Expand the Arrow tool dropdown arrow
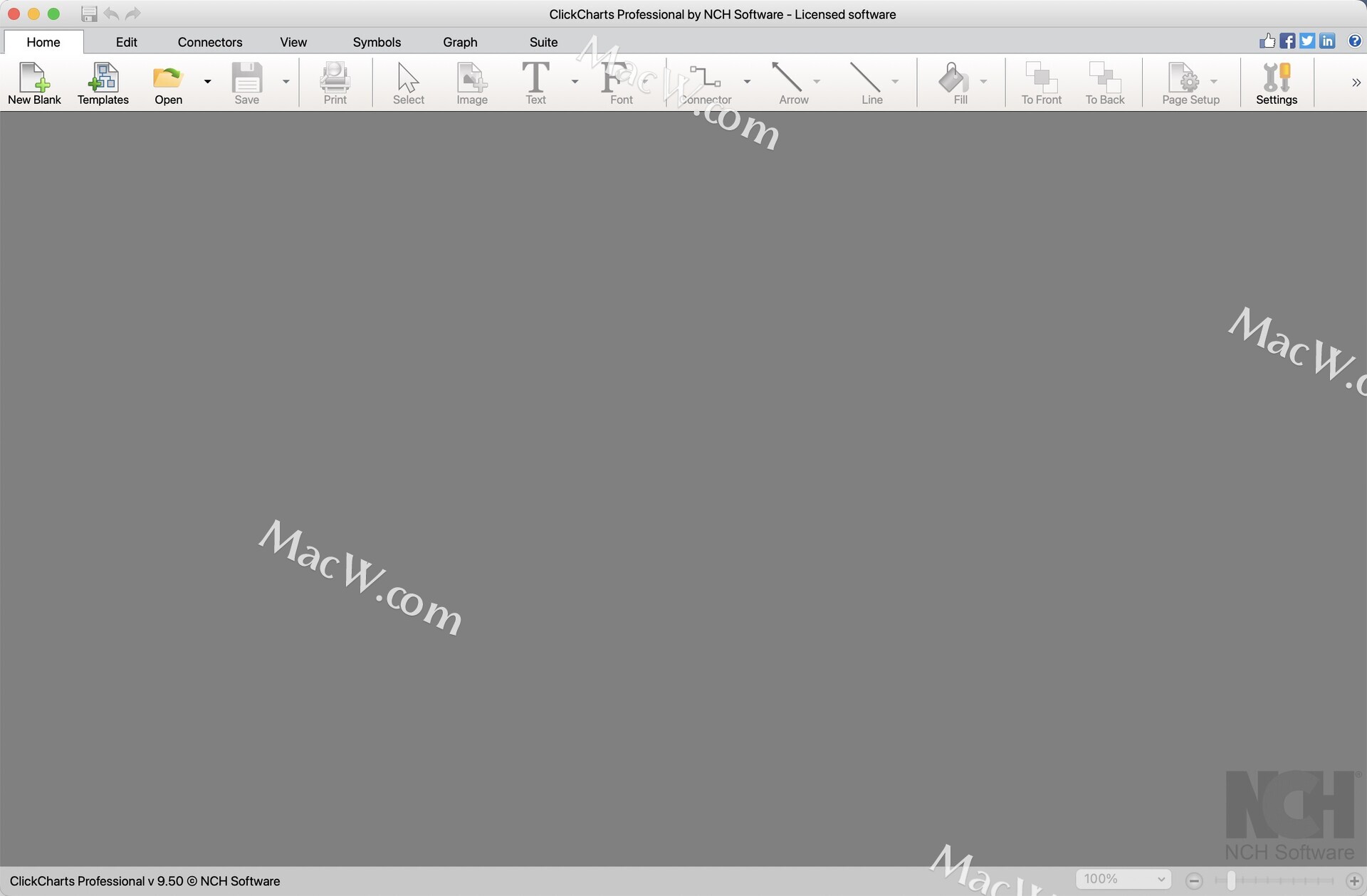The height and width of the screenshot is (896, 1367). pyautogui.click(x=817, y=82)
